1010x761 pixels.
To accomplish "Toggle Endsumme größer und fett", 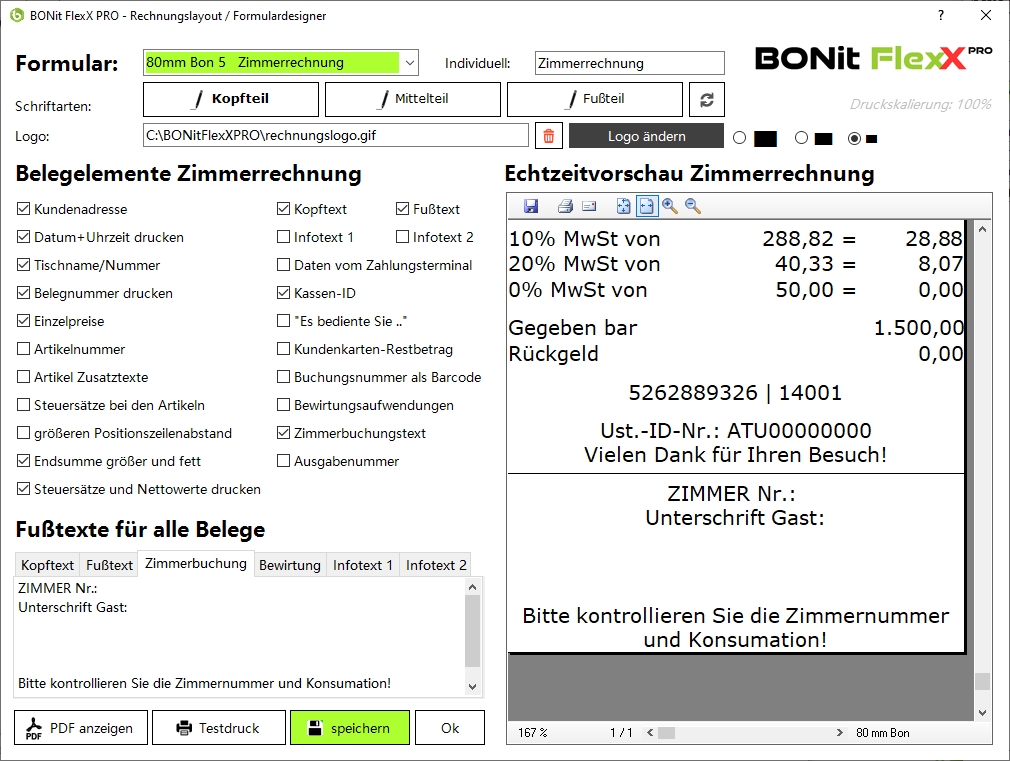I will [x=23, y=461].
